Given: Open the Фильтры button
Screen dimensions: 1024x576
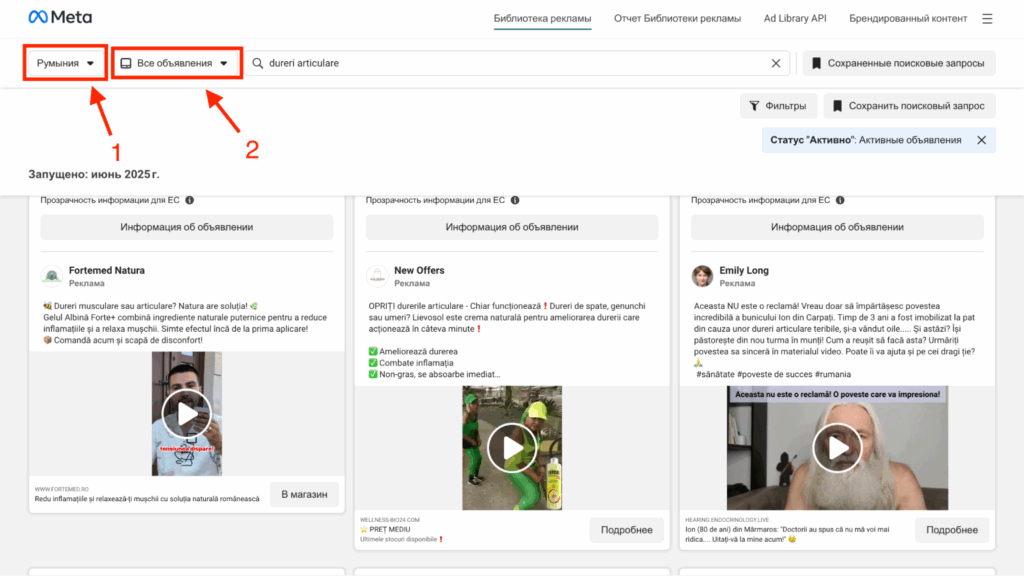Looking at the screenshot, I should [778, 106].
